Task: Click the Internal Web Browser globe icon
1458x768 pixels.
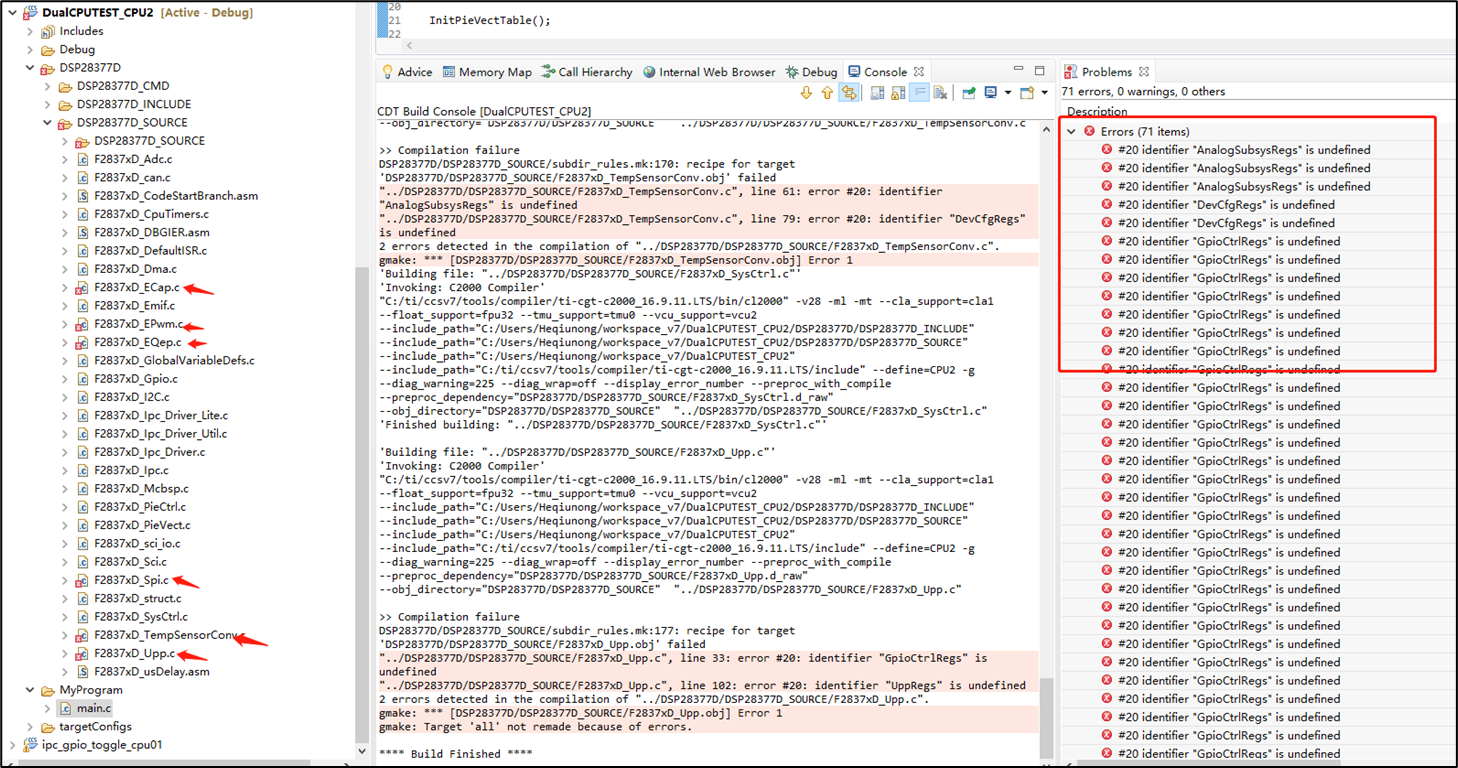Action: point(650,72)
